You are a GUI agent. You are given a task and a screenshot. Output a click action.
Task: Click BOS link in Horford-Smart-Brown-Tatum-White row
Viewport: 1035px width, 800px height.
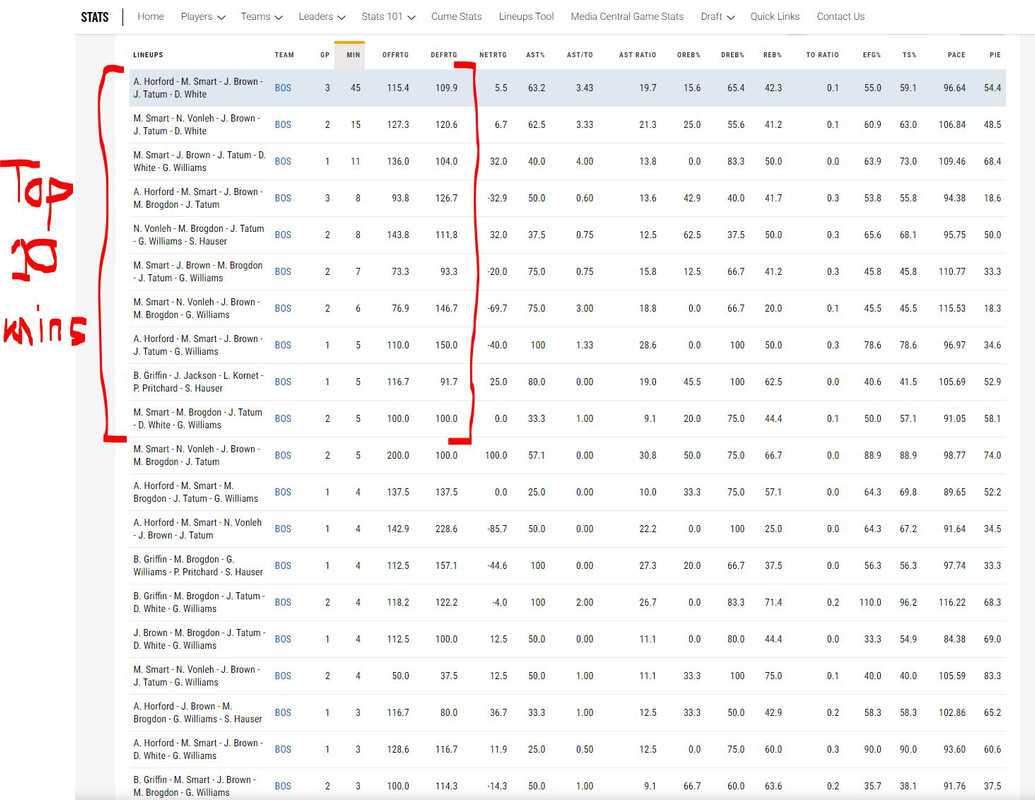coord(283,88)
